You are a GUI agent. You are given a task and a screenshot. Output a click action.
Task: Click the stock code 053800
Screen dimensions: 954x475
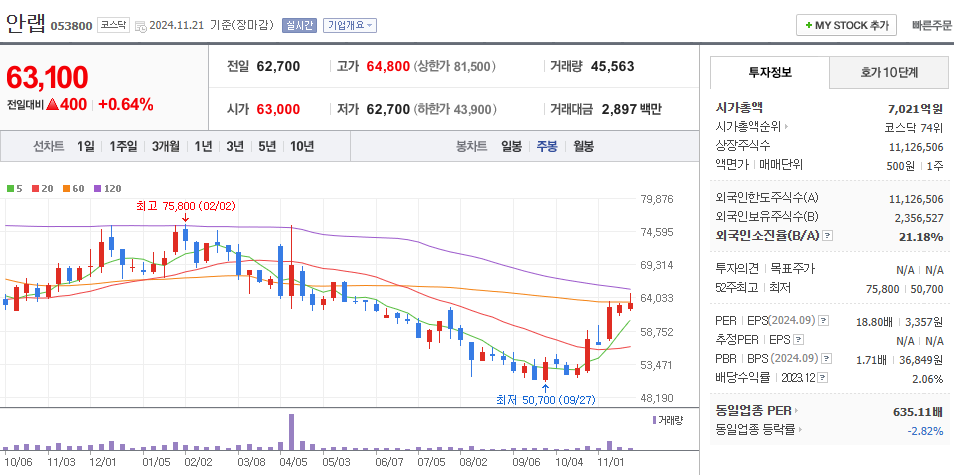(x=71, y=26)
